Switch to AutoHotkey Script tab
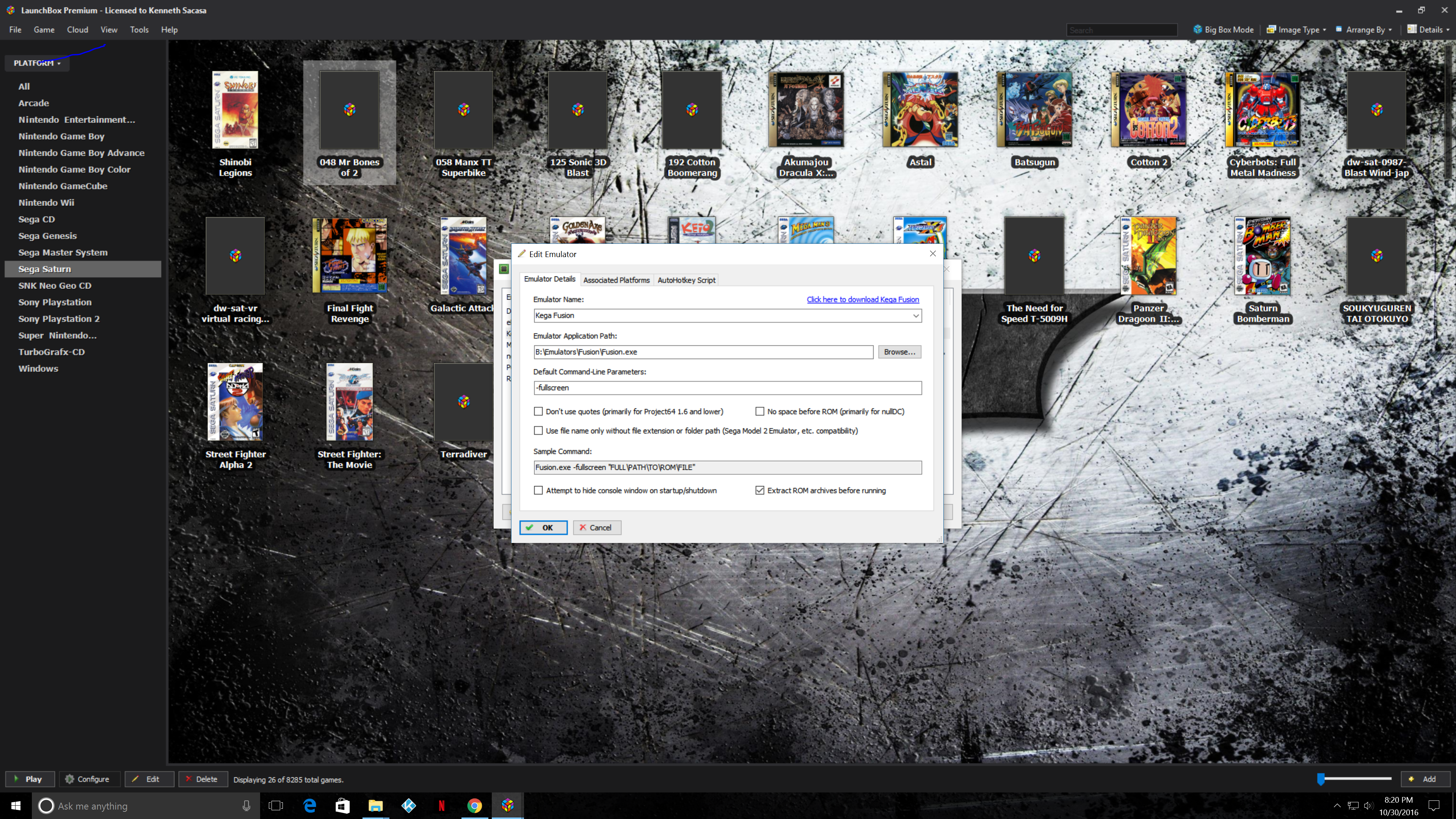 point(686,280)
